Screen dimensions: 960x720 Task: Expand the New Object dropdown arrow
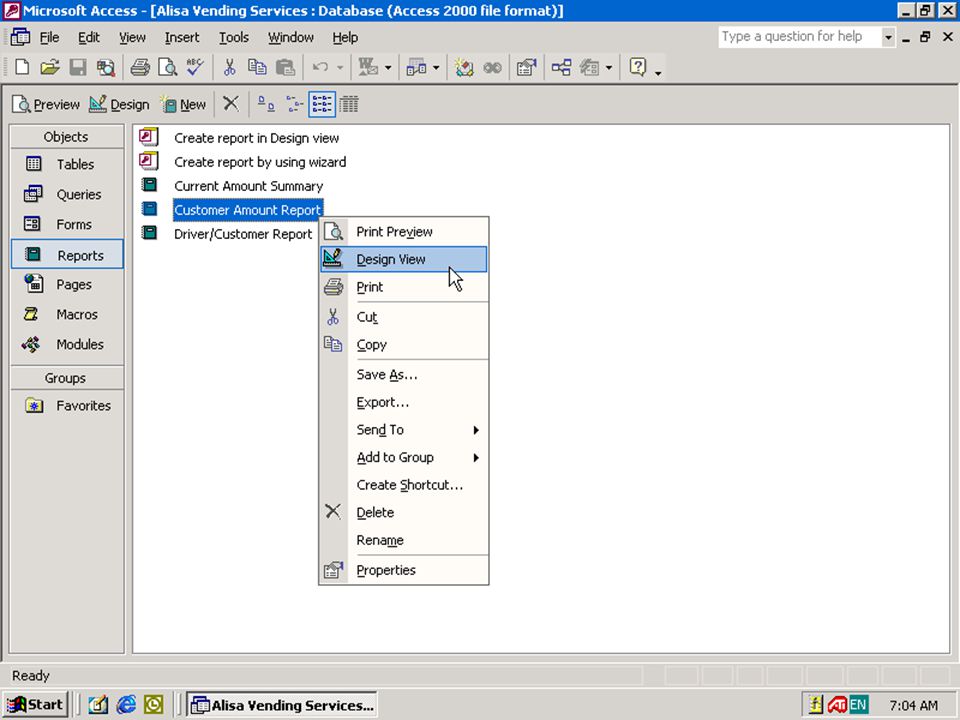coord(609,67)
